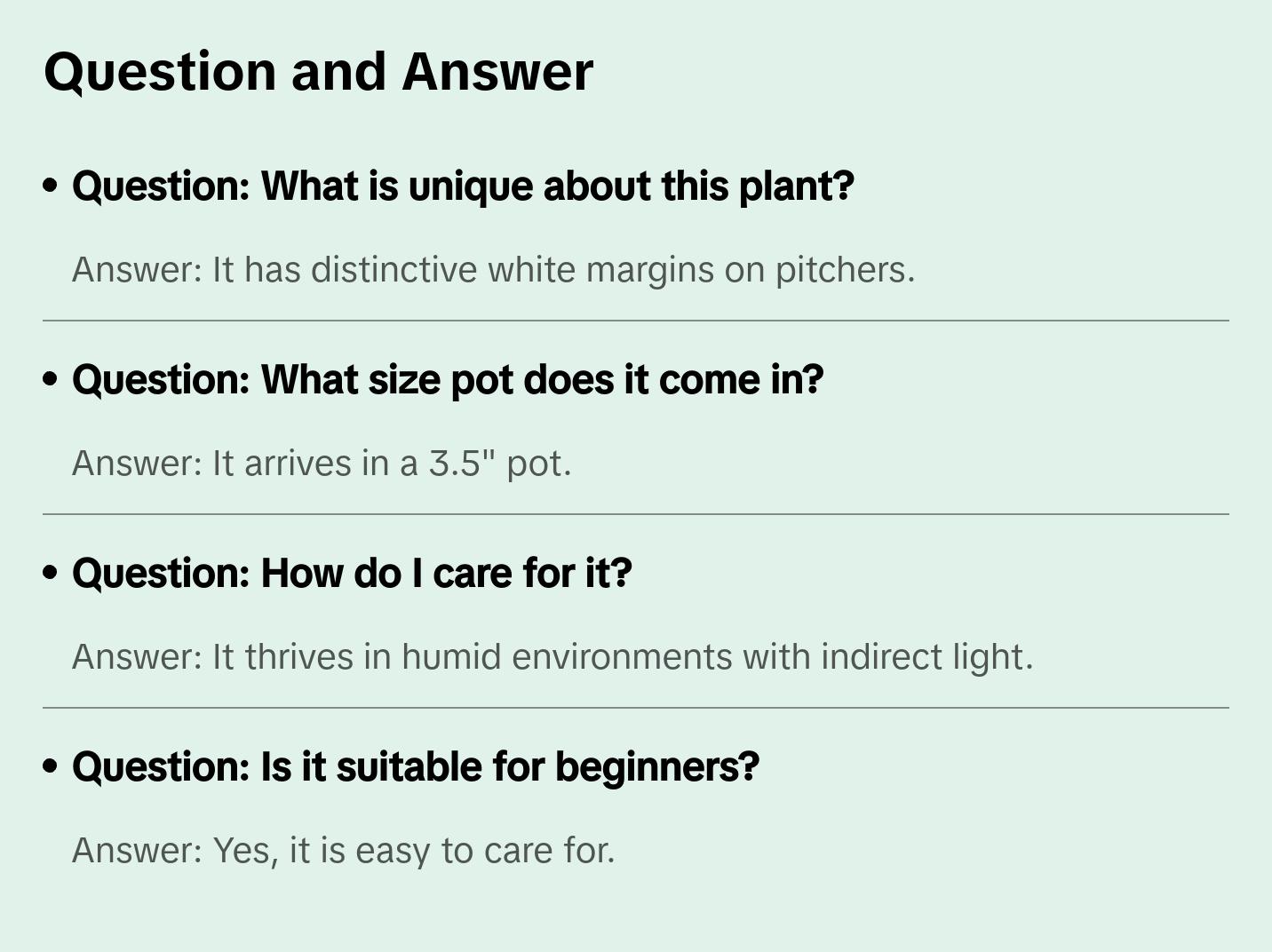Click the words "indirect light" in the third answer
Image resolution: width=1272 pixels, height=952 pixels.
[x=926, y=657]
